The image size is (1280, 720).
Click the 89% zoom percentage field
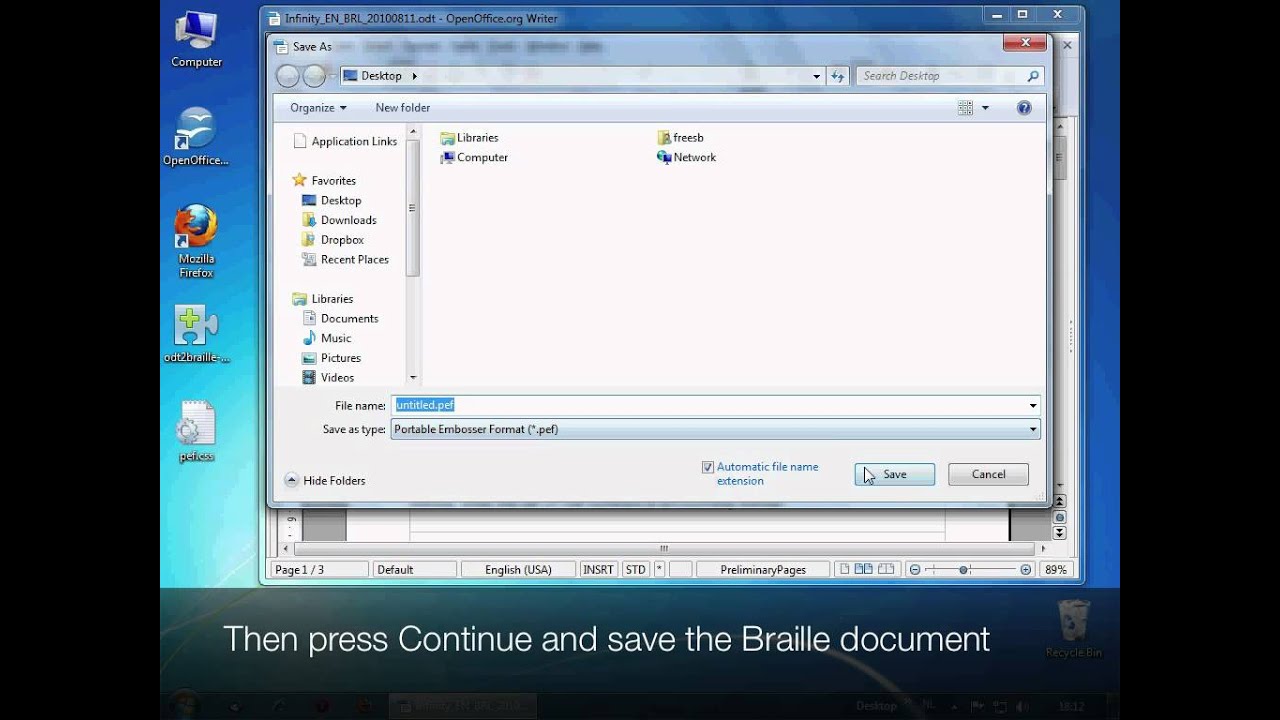tap(1055, 570)
